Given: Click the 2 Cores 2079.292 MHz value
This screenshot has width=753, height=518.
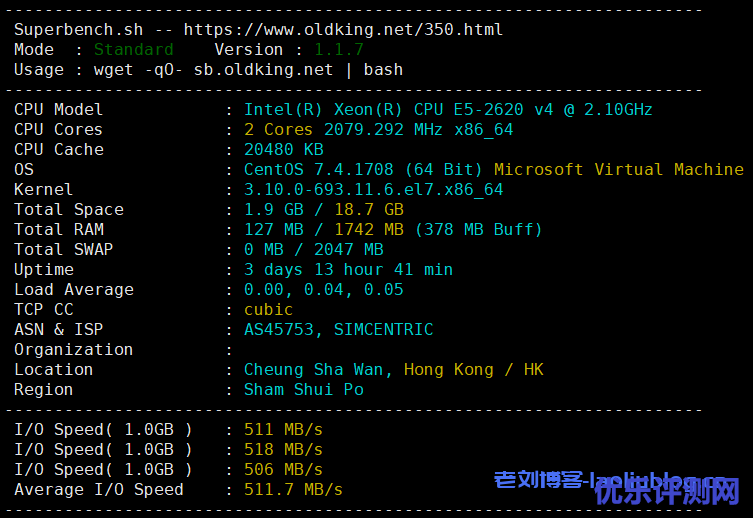Looking at the screenshot, I should click(378, 129).
